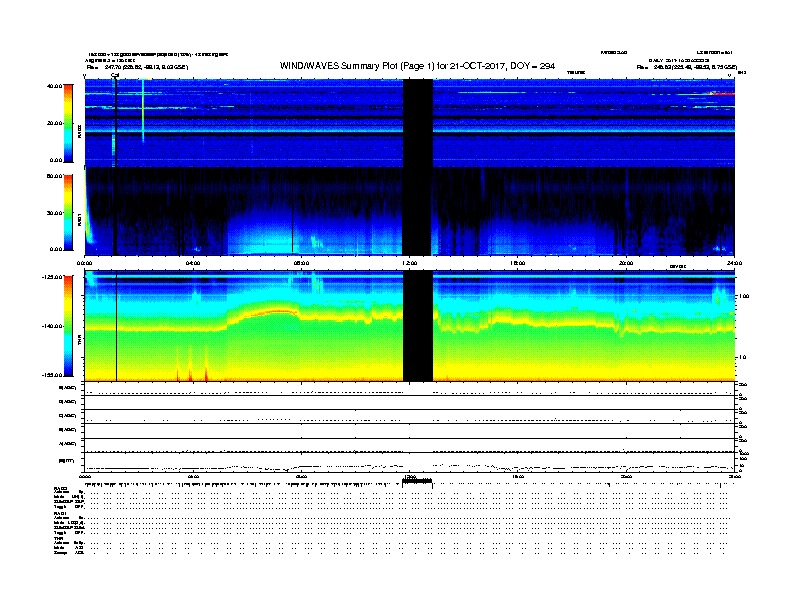The height and width of the screenshot is (612, 792).
Task: Click the bottom line-plot trace panel
Action: pyautogui.click(x=409, y=463)
